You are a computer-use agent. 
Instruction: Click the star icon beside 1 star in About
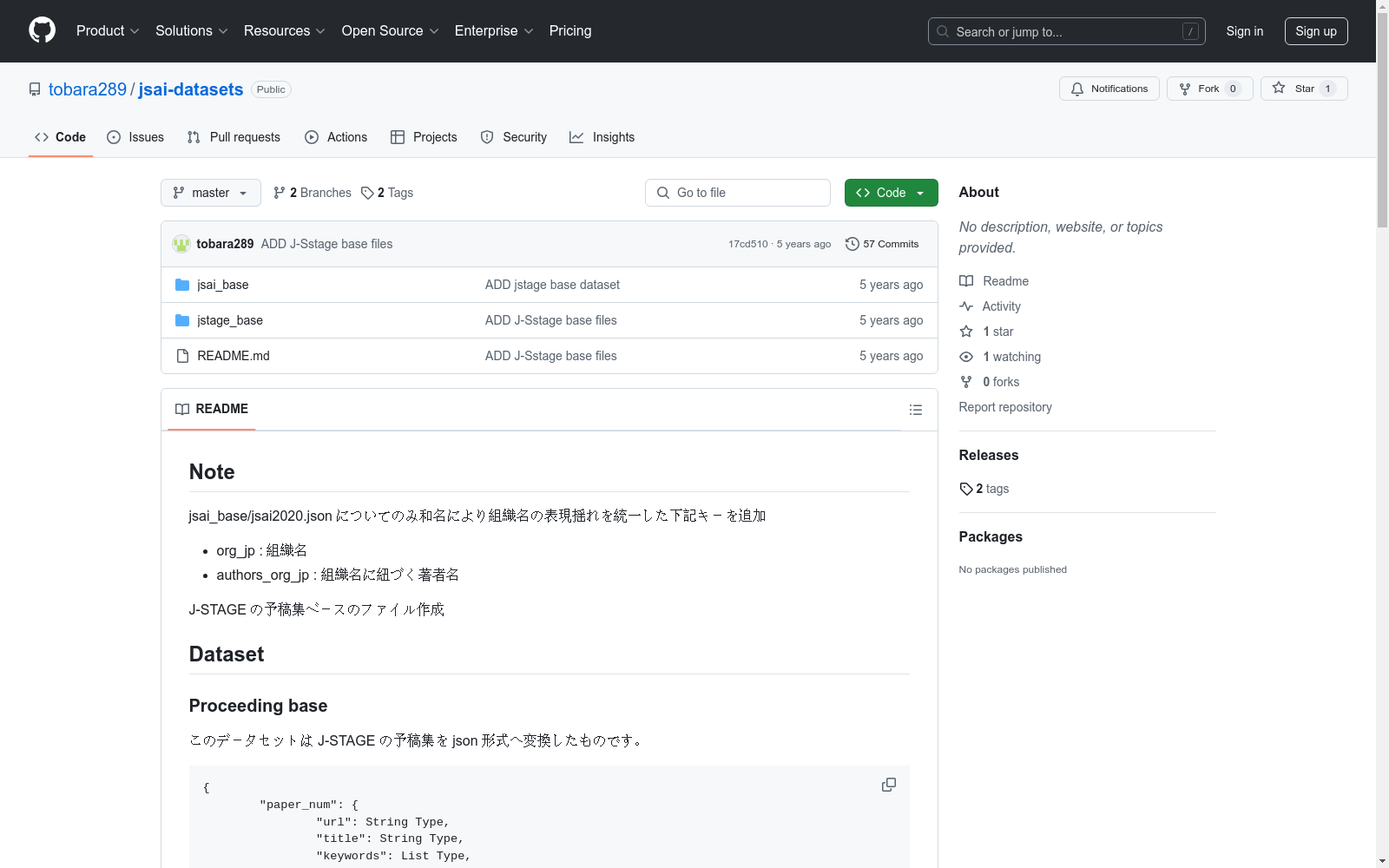pyautogui.click(x=966, y=332)
